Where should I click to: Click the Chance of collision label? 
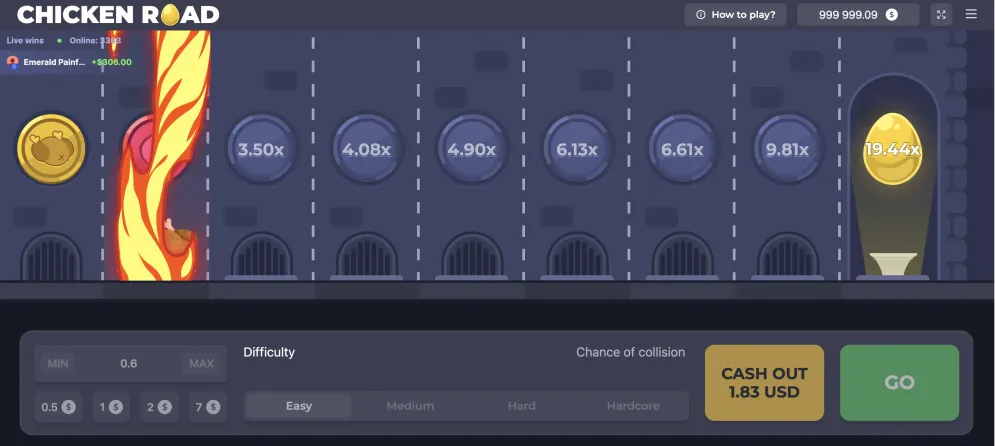tap(630, 352)
